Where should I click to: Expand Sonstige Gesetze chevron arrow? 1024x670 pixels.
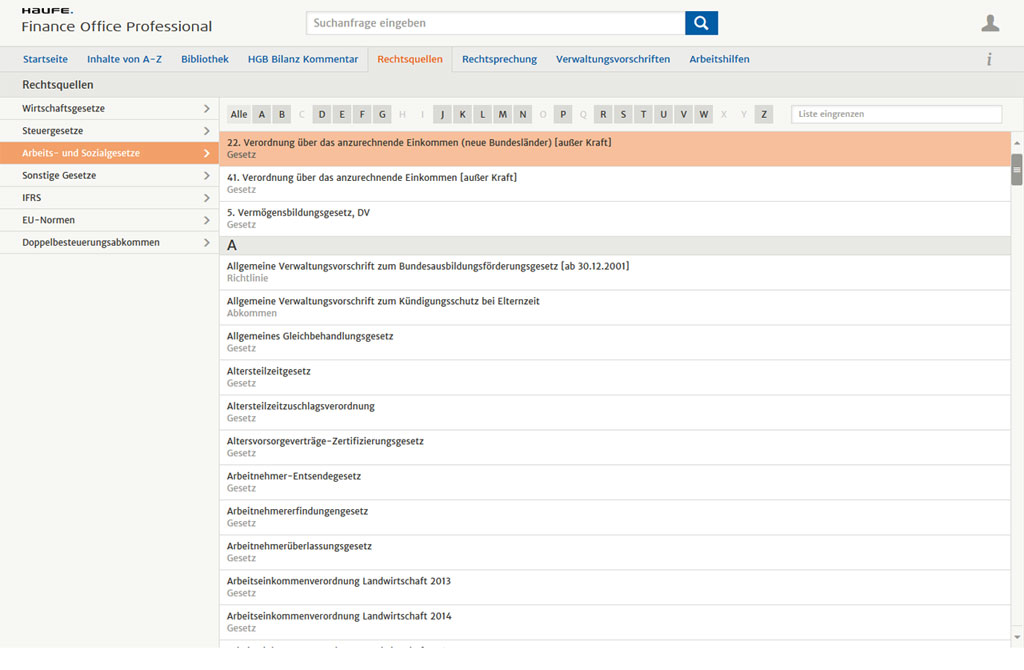pyautogui.click(x=206, y=175)
